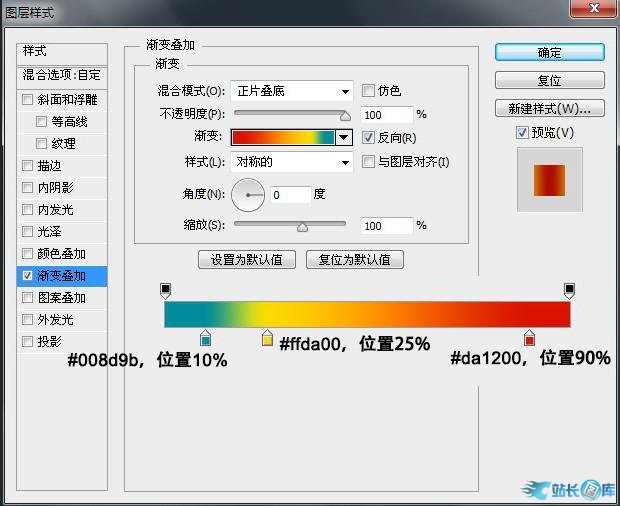The width and height of the screenshot is (620, 506).
Task: Enable the 仿色 dither checkbox
Action: [x=369, y=90]
